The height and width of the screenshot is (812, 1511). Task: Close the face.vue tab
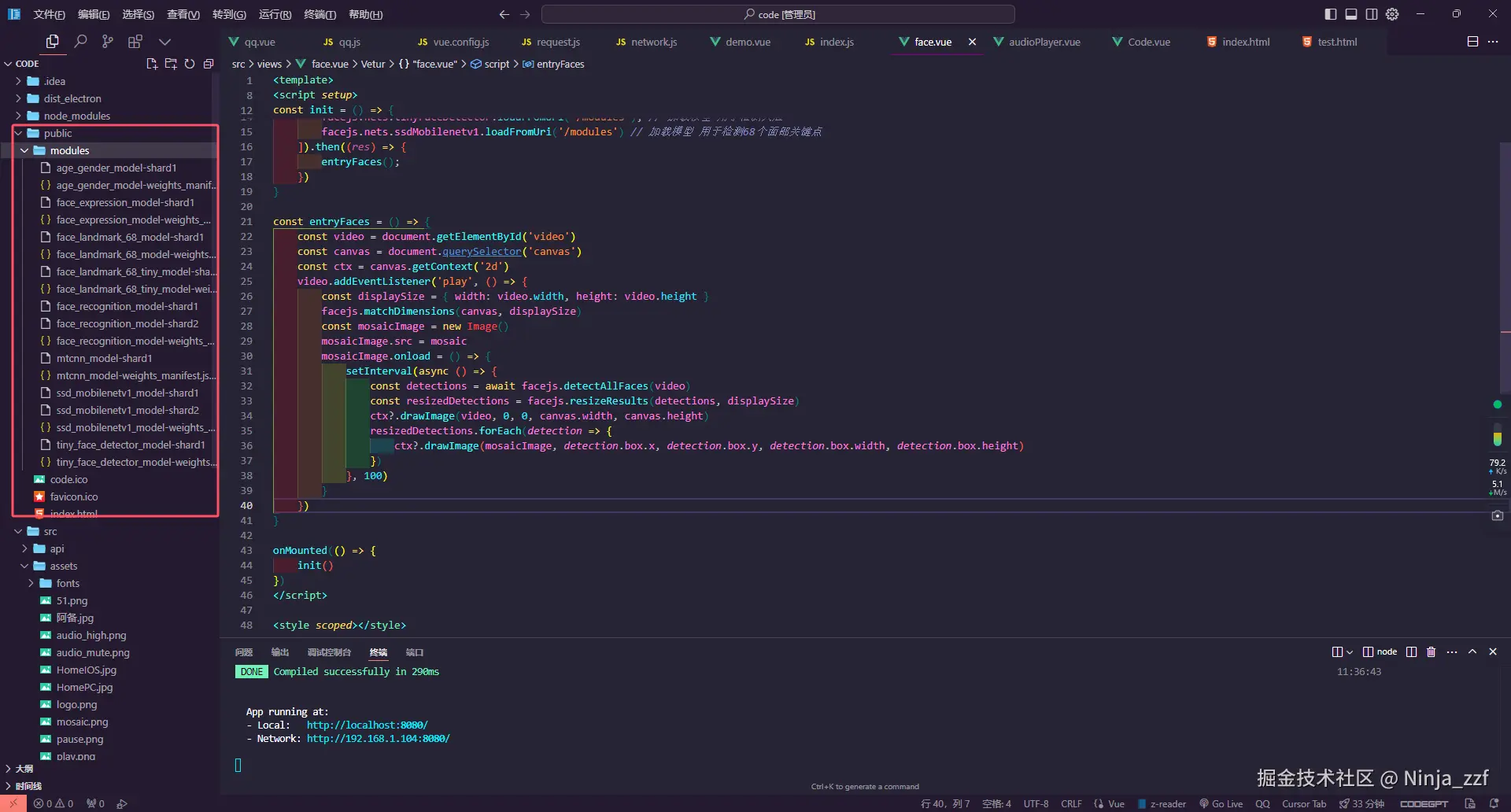coord(973,42)
